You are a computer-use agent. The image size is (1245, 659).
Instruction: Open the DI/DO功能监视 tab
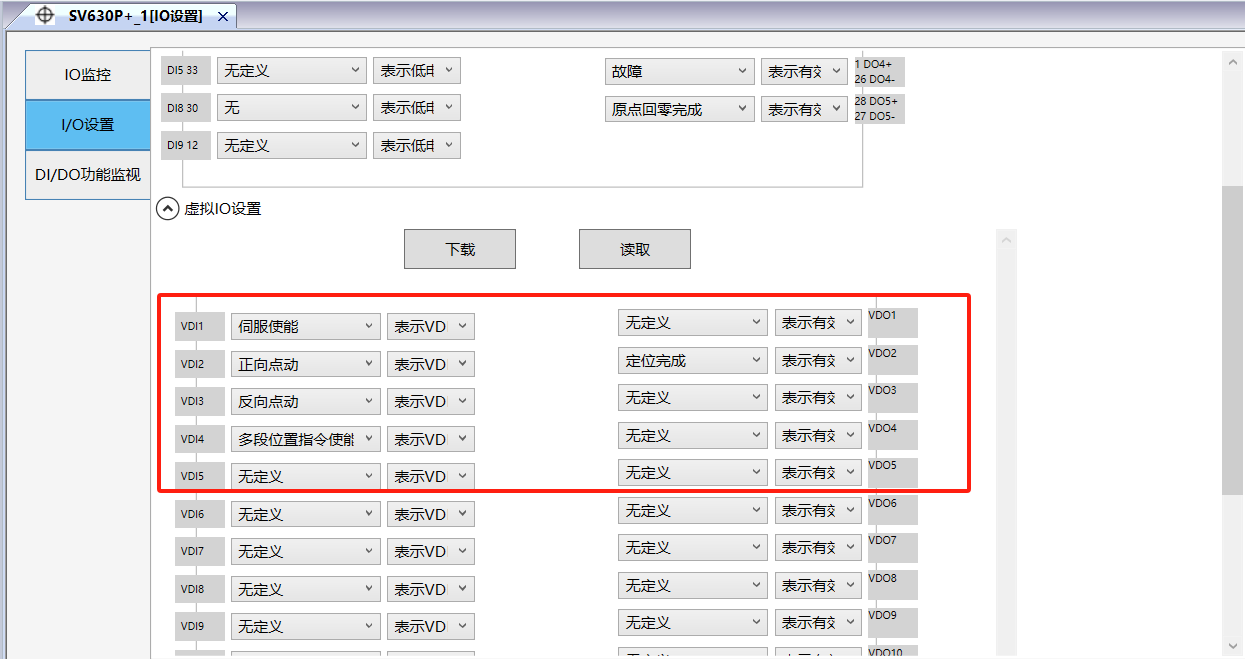[x=88, y=175]
